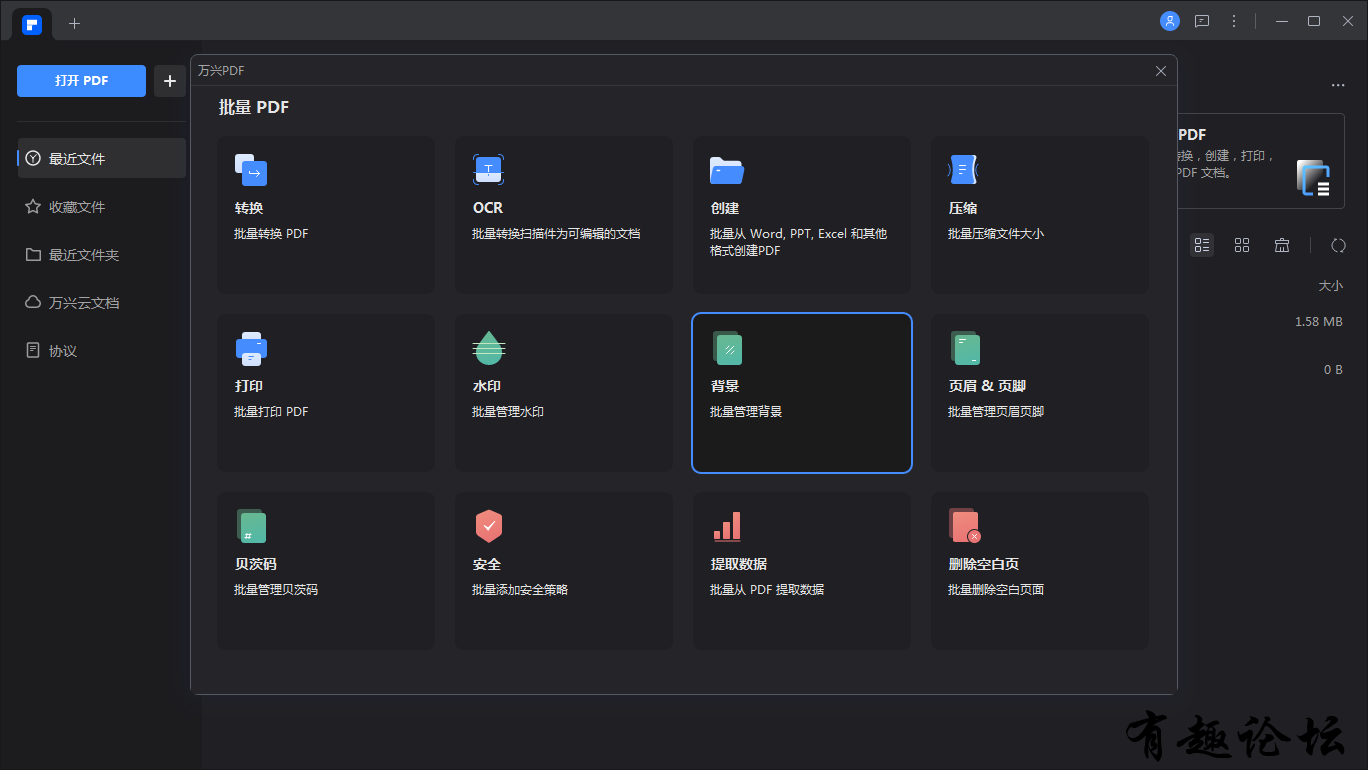Click the plus button beside 打开 PDF

pos(170,81)
